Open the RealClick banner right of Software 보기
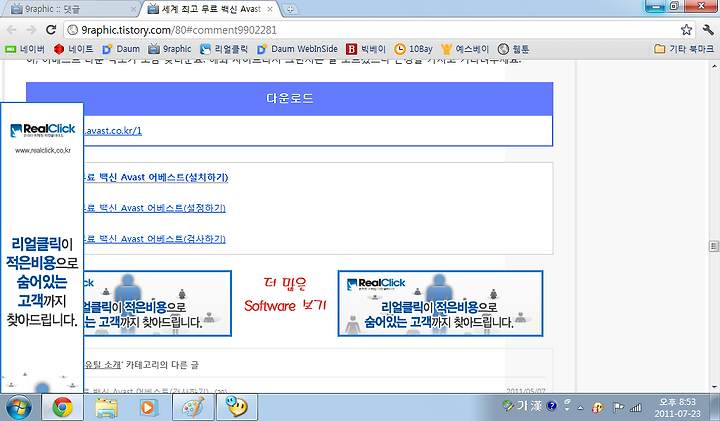The width and height of the screenshot is (720, 421). coord(440,303)
